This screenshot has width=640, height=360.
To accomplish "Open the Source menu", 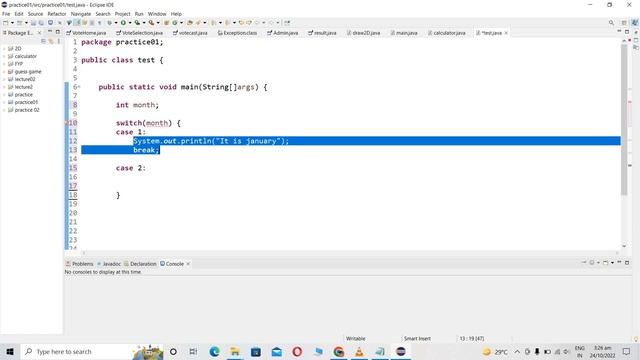I will tap(35, 14).
